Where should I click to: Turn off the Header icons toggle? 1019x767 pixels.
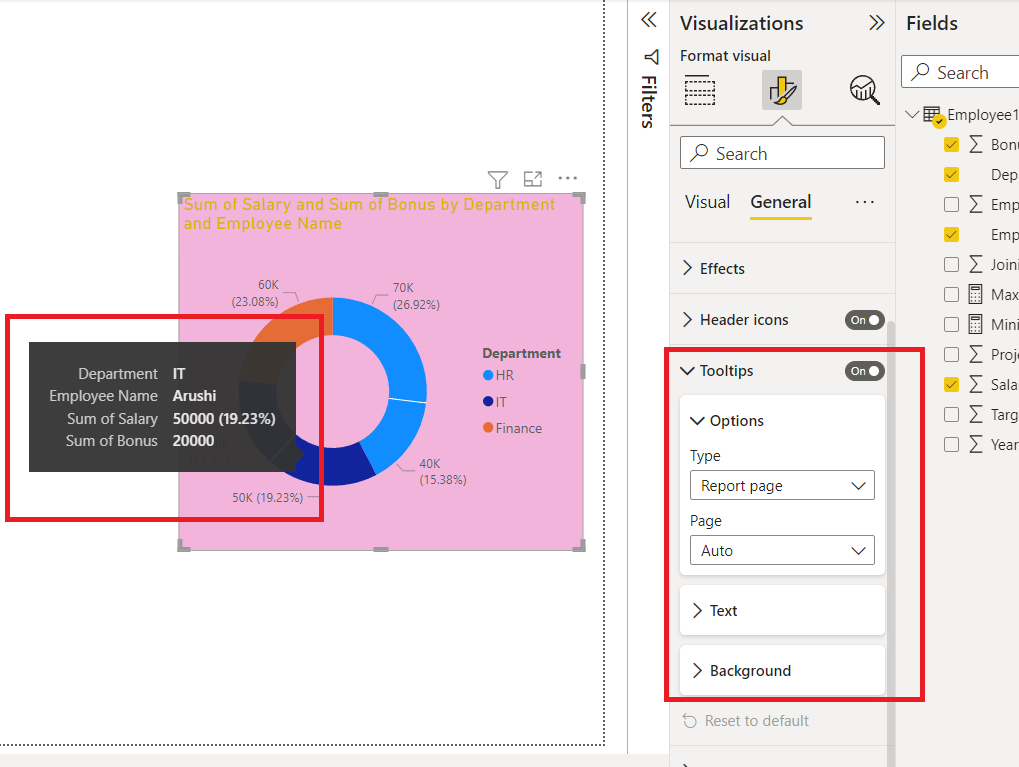point(864,320)
